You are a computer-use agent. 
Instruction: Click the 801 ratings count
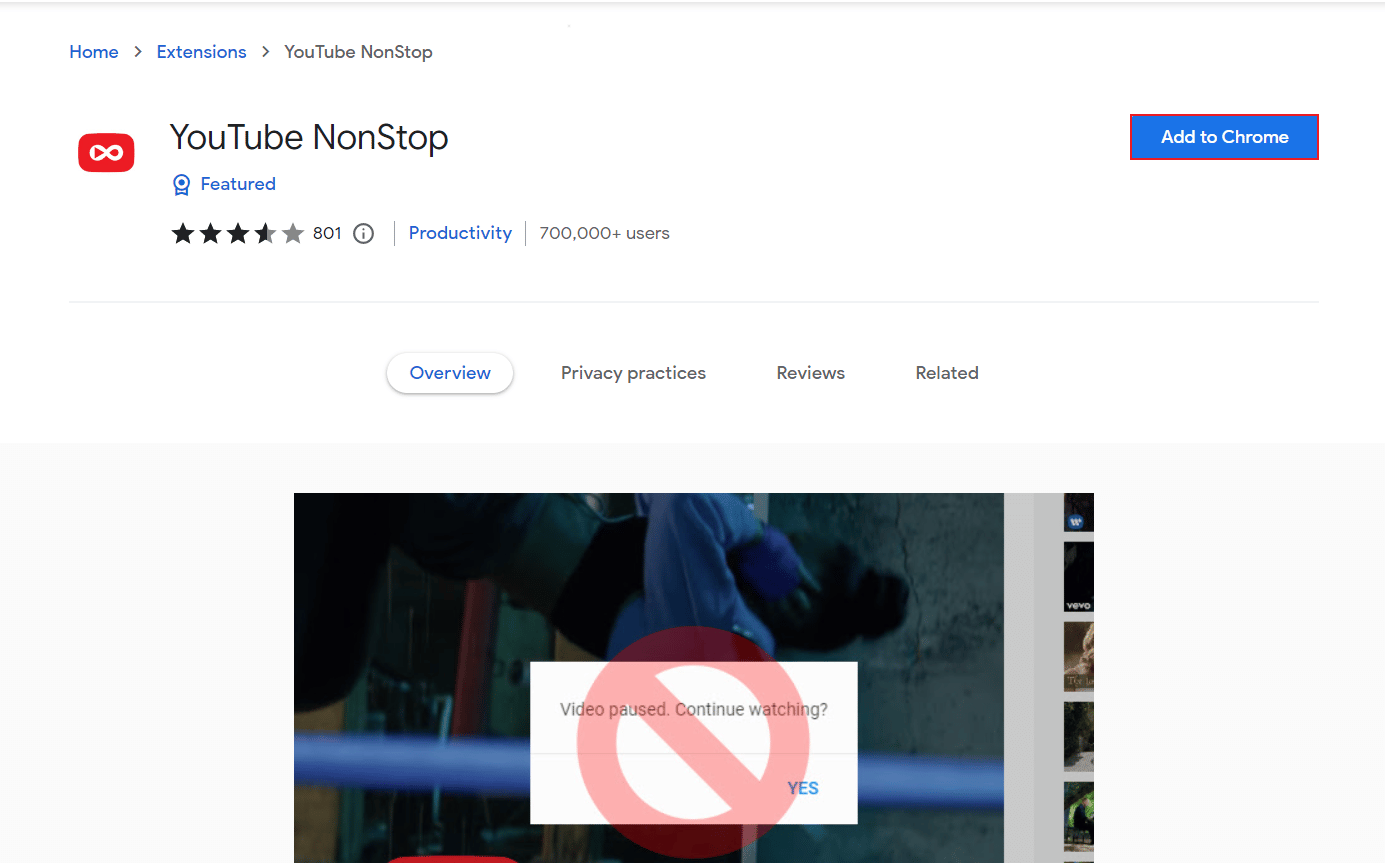click(327, 233)
